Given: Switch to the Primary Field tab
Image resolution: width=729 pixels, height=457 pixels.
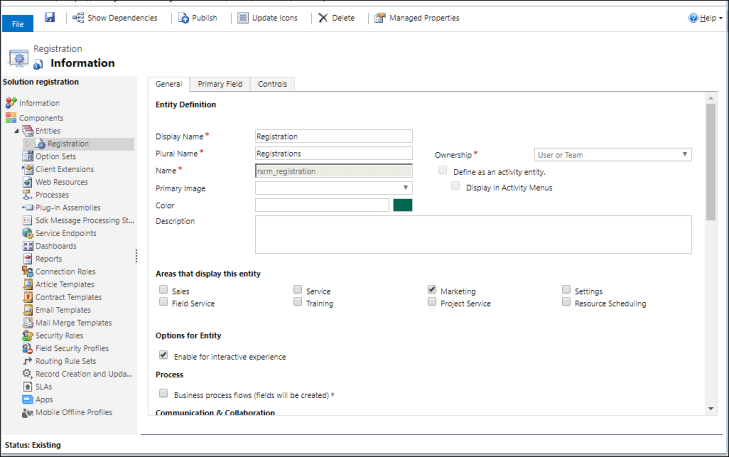Looking at the screenshot, I should click(218, 84).
